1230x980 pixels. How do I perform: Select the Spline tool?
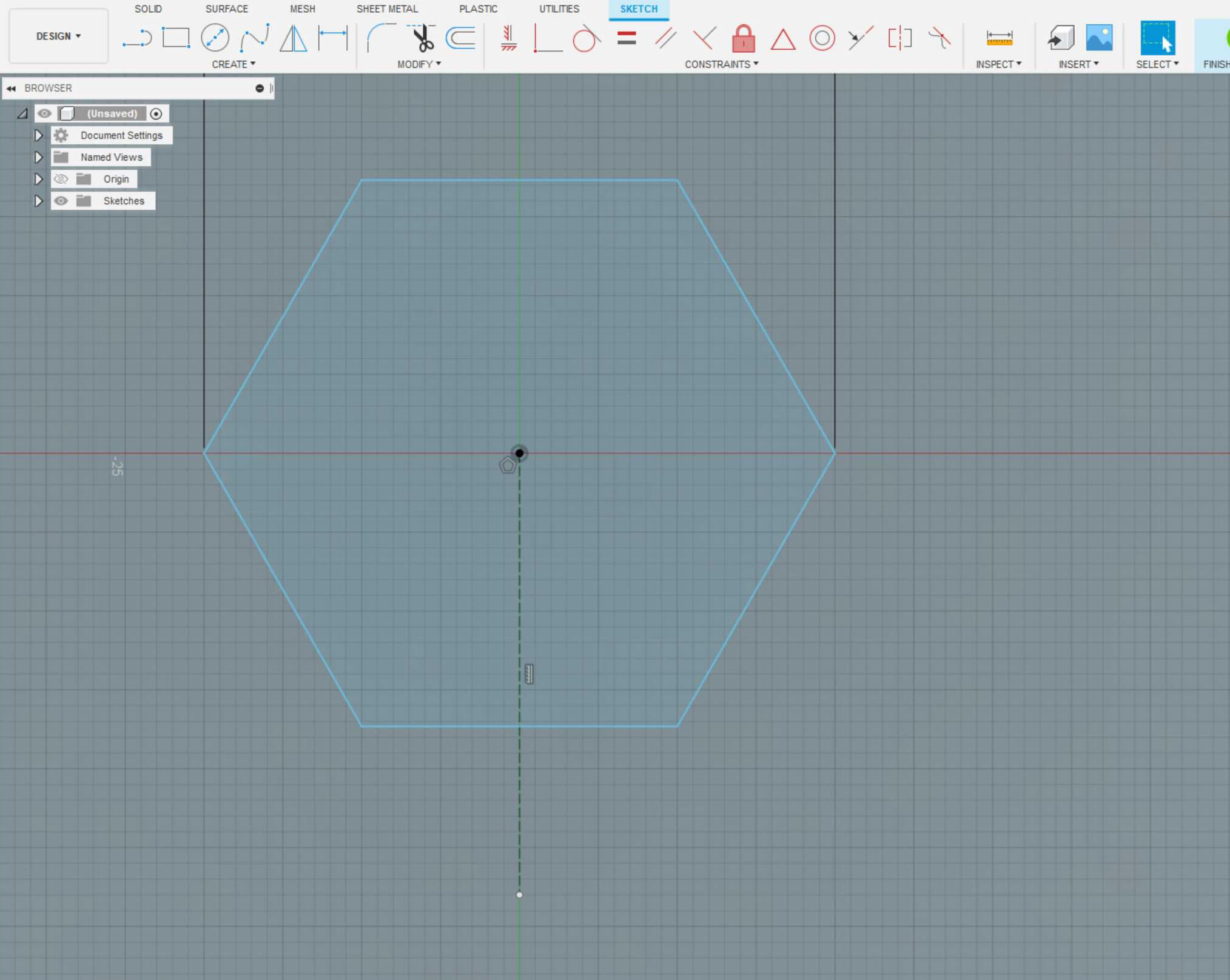click(255, 38)
